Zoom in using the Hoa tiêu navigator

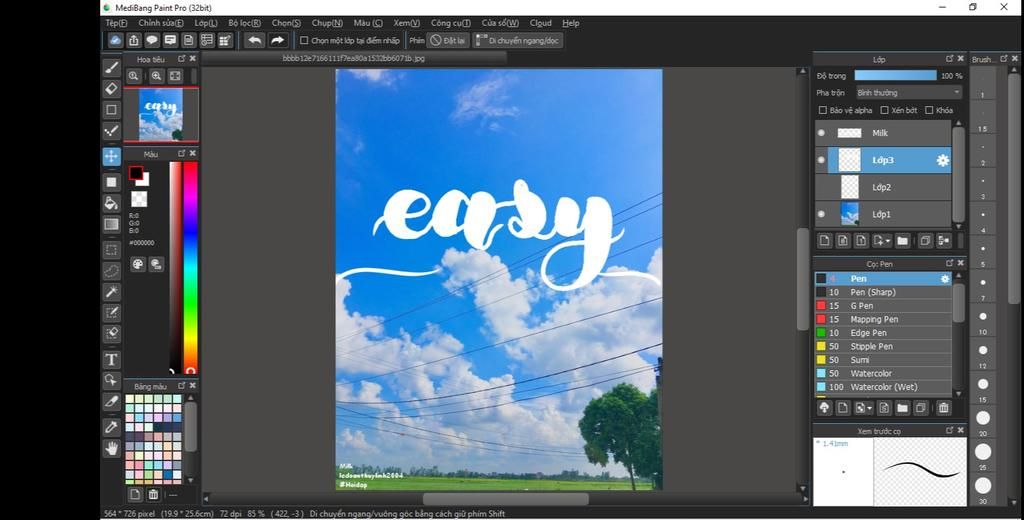[x=156, y=76]
